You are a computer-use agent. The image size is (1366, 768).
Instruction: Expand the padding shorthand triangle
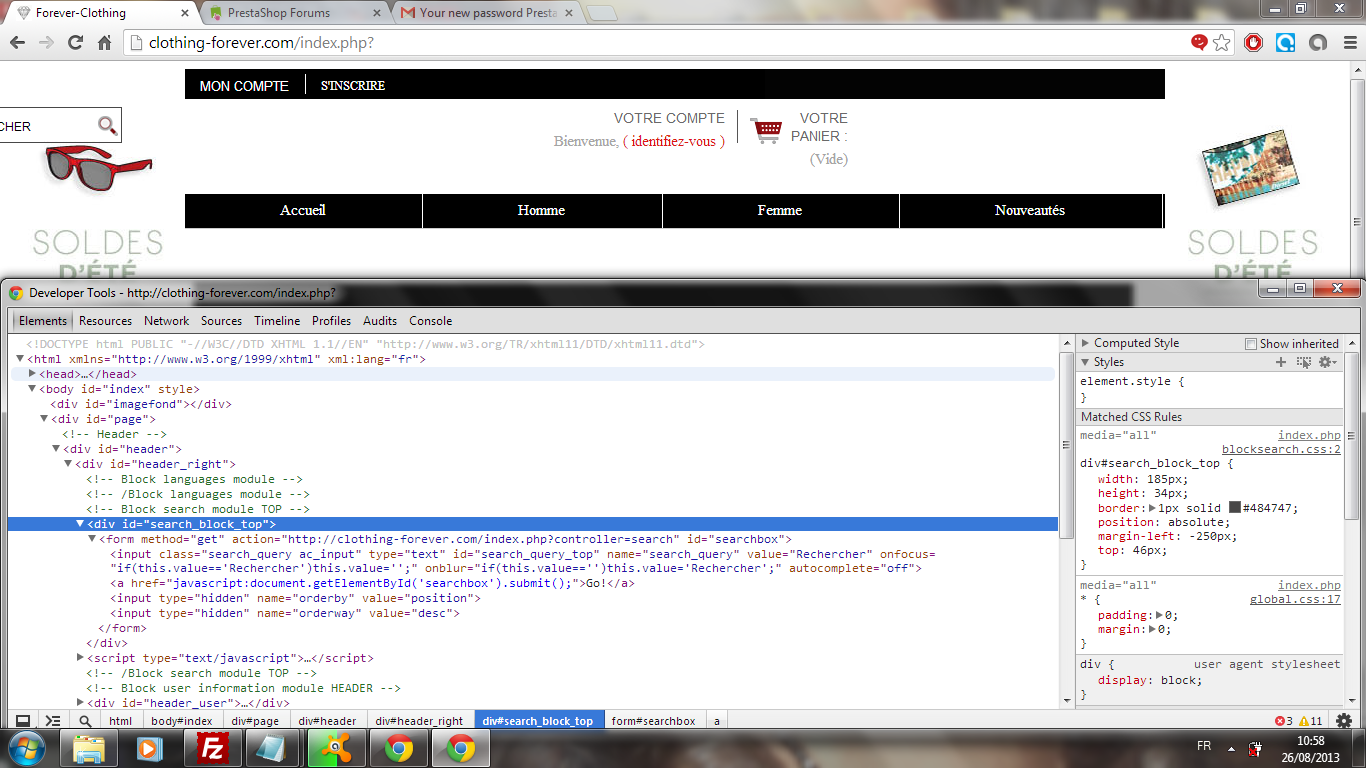[1159, 616]
